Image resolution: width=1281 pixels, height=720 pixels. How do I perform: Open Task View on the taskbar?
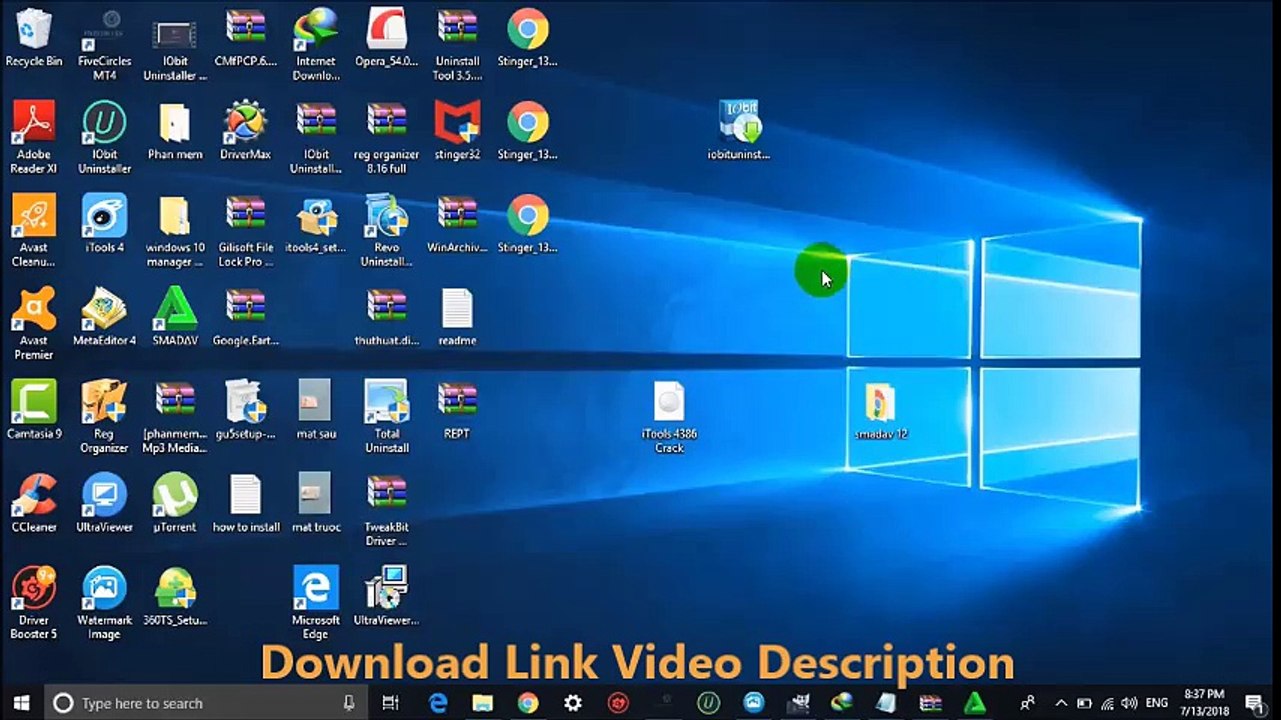click(391, 703)
